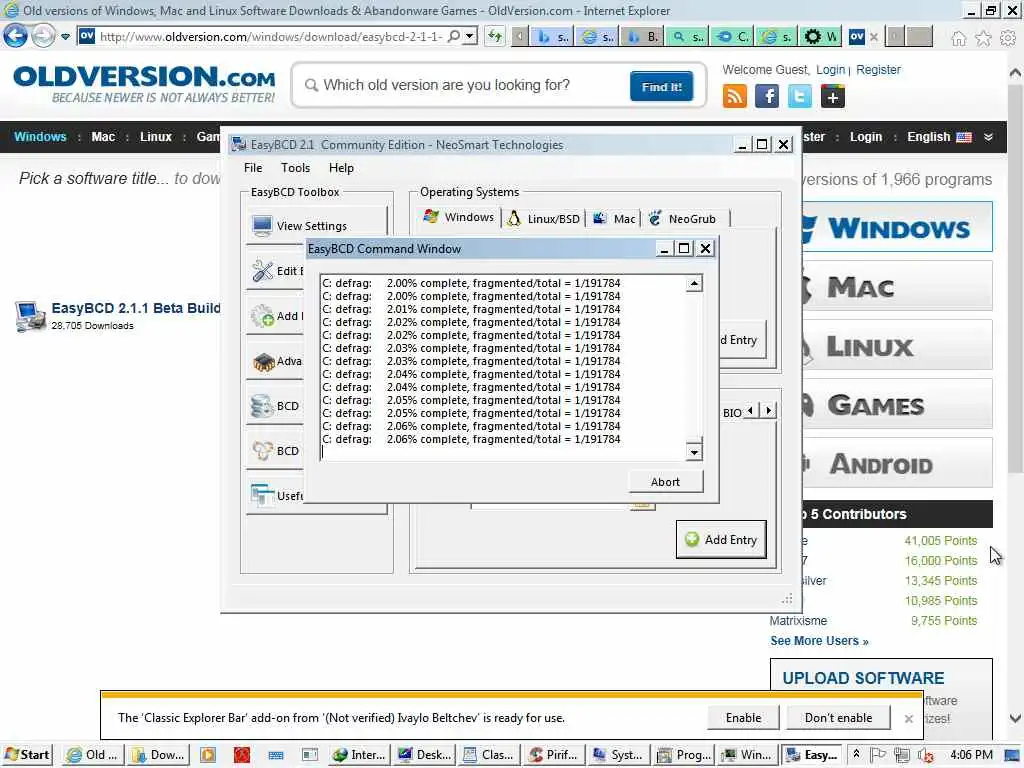Select Mac in the site navigation bar
Image resolution: width=1024 pixels, height=768 pixels.
[x=103, y=136]
